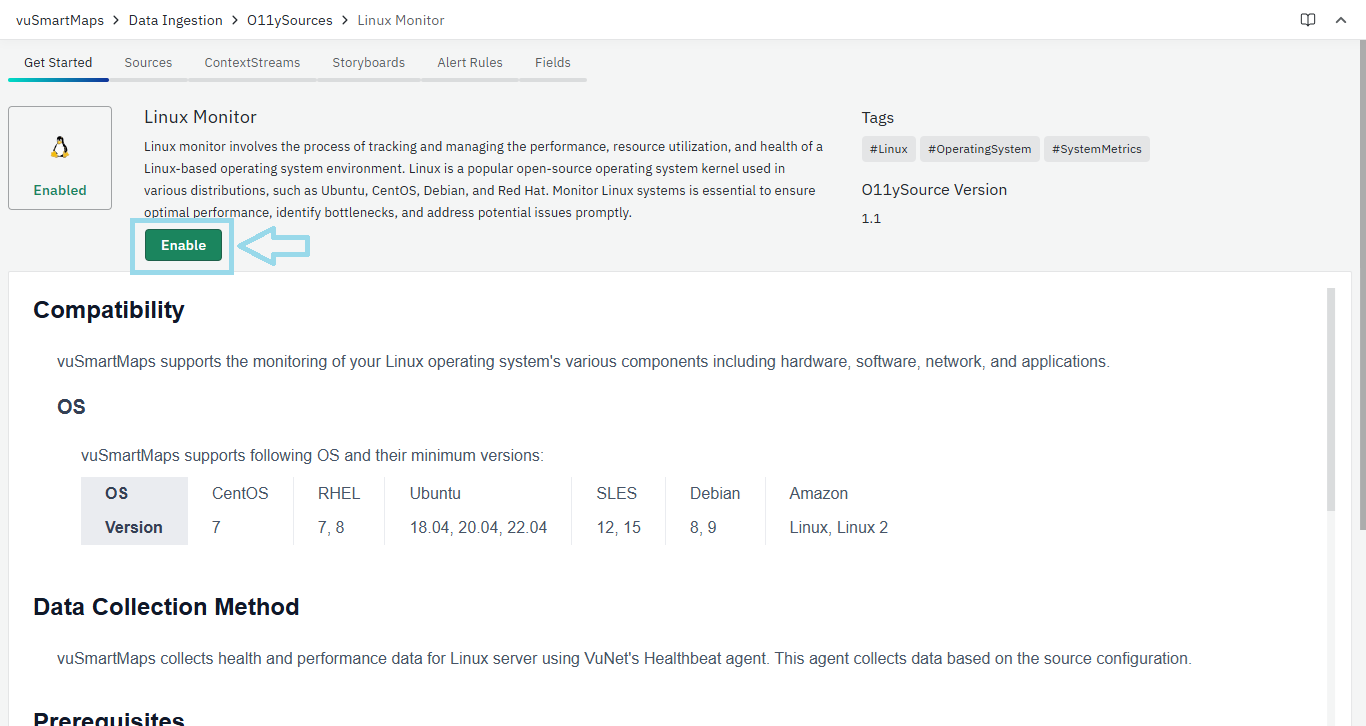Click the #SystemMetrics tag

pos(1096,149)
